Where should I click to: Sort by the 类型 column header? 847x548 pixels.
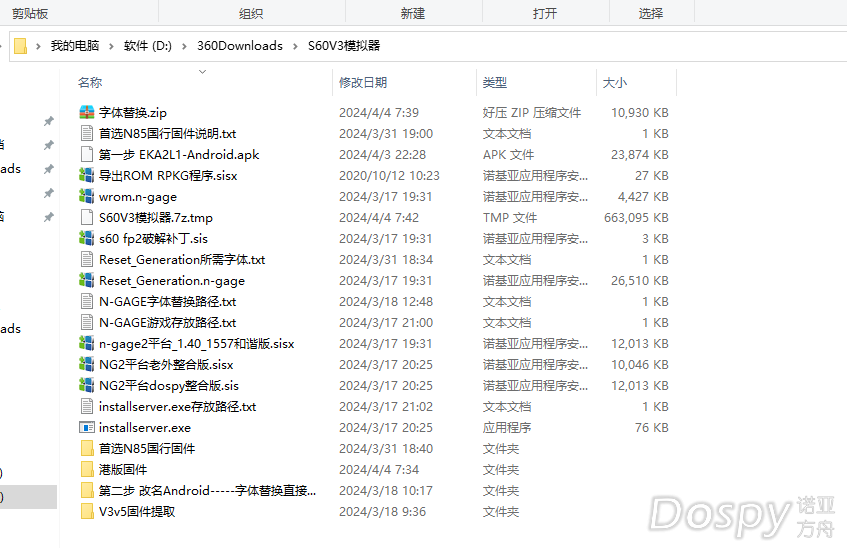(495, 83)
